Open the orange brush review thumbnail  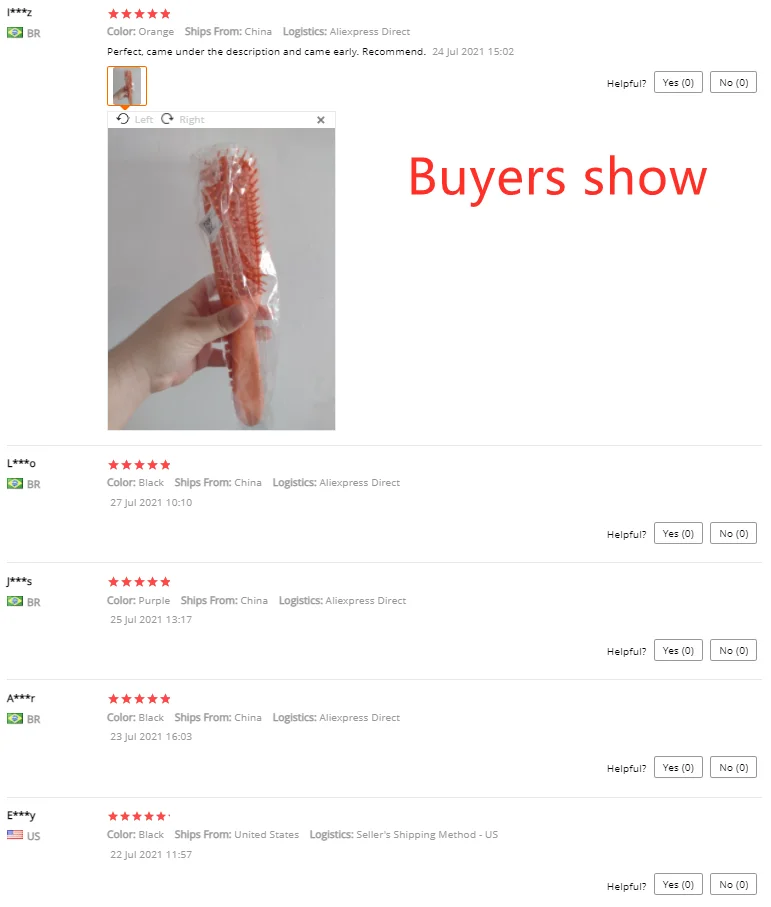pos(127,86)
